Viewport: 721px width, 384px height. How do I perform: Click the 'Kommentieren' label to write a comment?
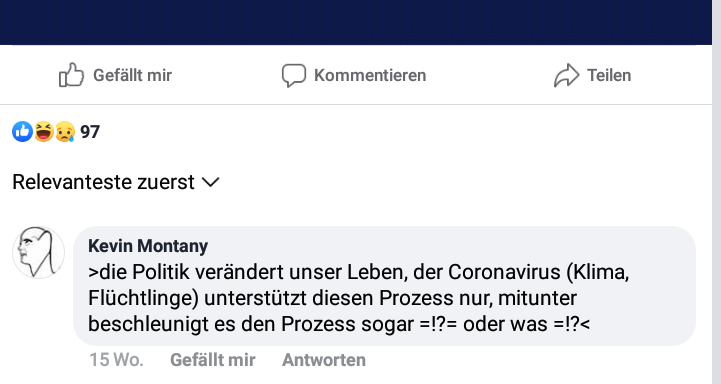(x=370, y=75)
